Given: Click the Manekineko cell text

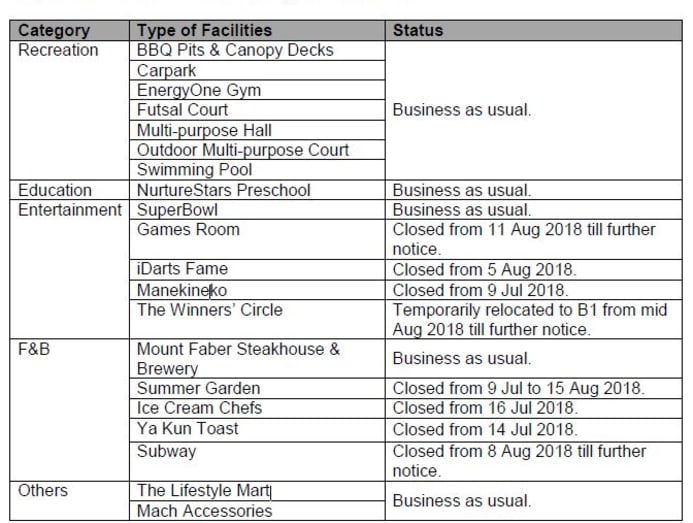Looking at the screenshot, I should point(182,290).
